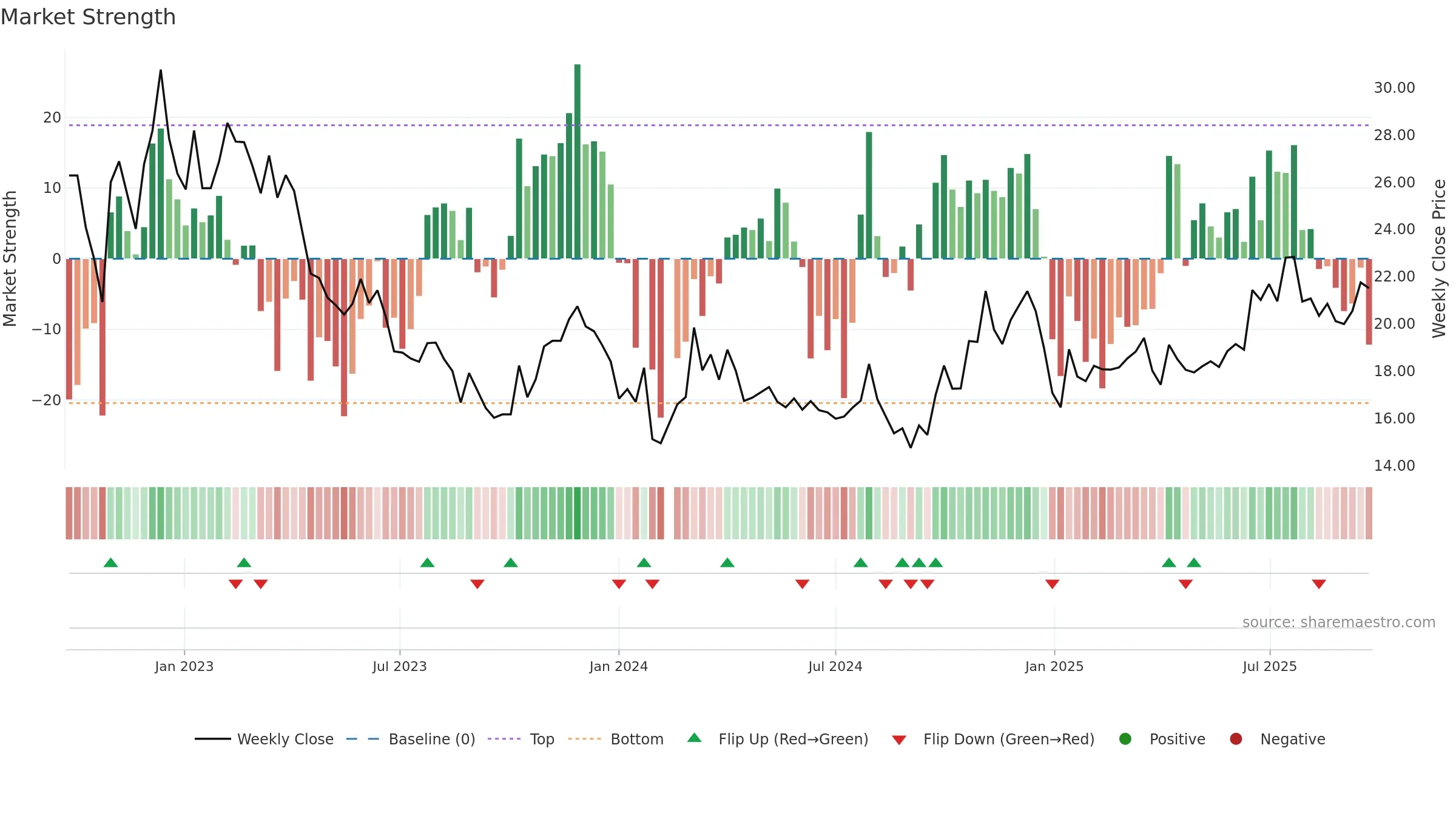Click the Flip Down triangle at Jan 2025
Image resolution: width=1456 pixels, height=819 pixels.
pos(1053,584)
